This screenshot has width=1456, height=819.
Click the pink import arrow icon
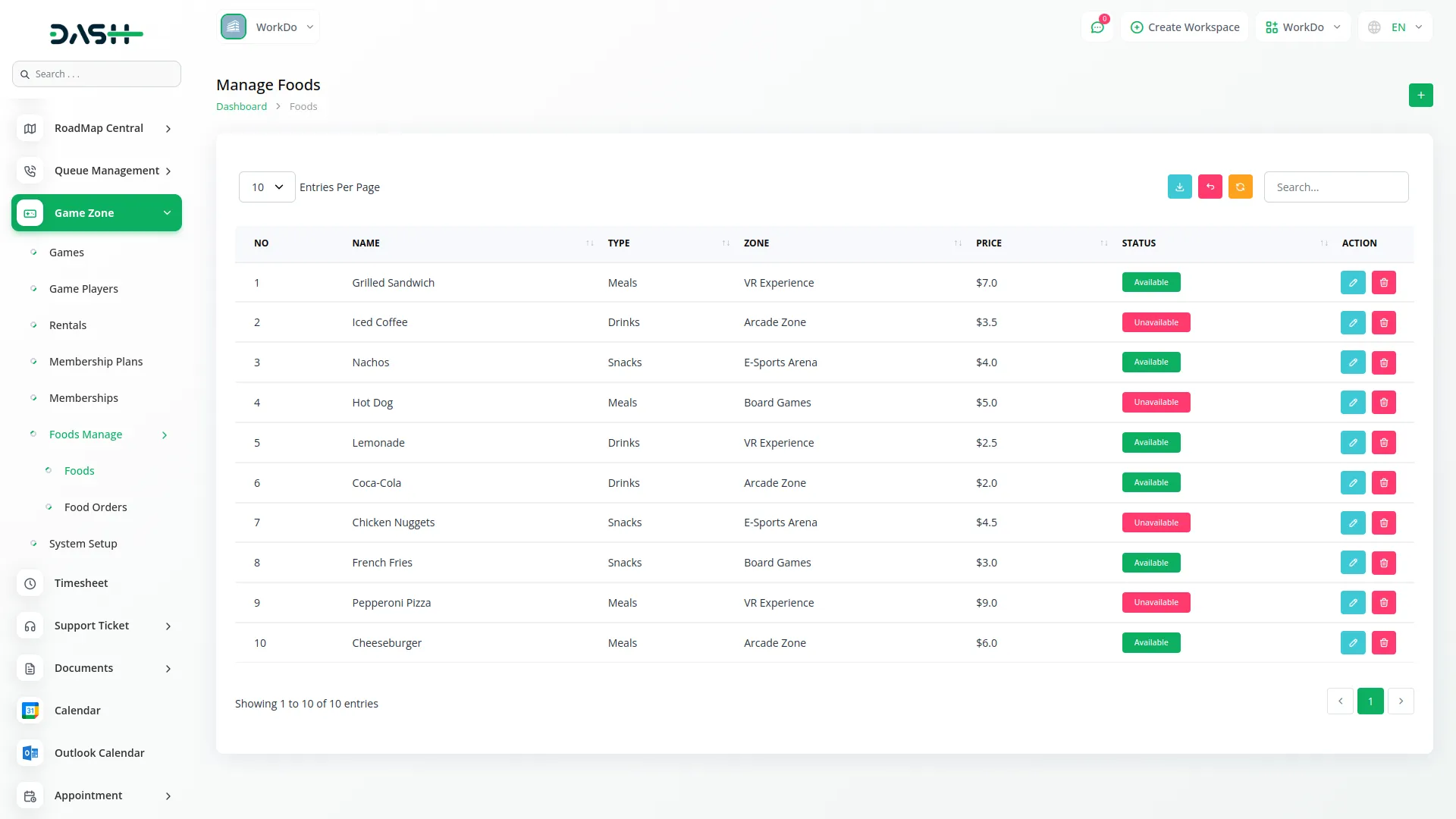1210,187
